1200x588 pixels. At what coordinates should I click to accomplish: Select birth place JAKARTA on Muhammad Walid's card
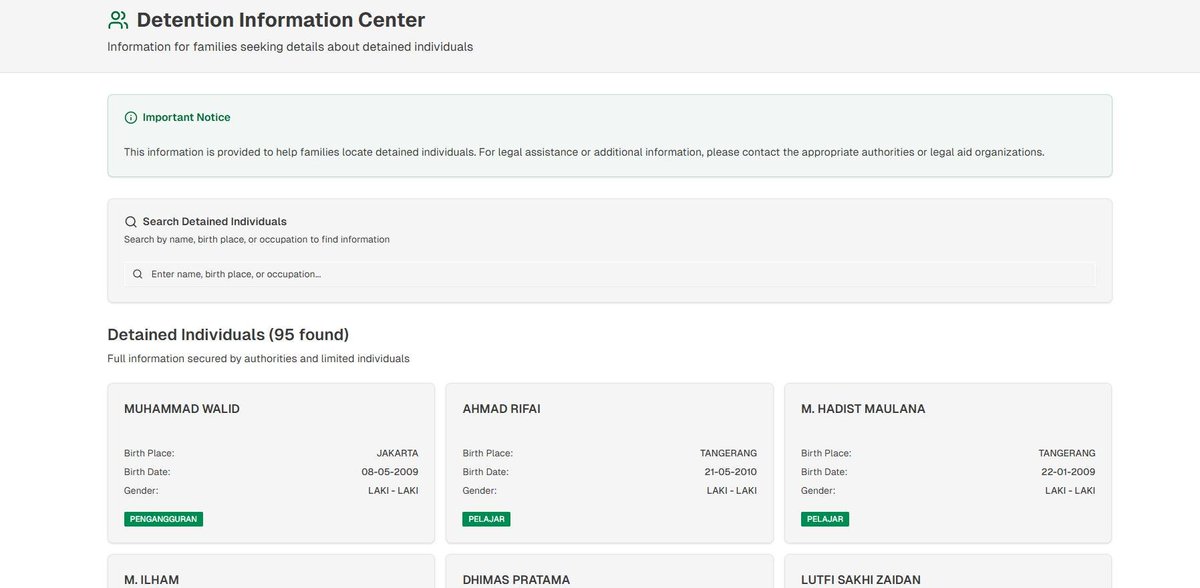(397, 453)
